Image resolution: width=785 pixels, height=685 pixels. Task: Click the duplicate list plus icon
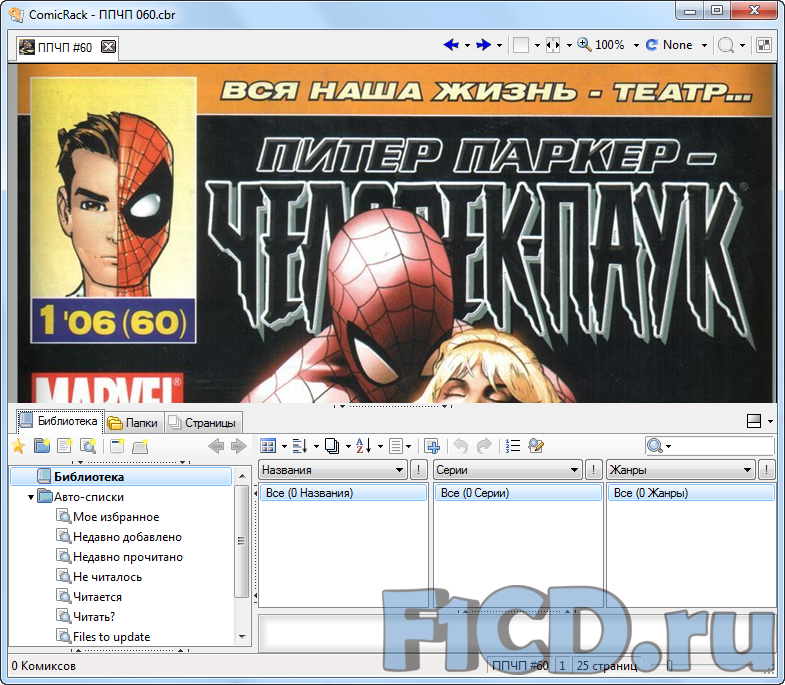pyautogui.click(x=432, y=446)
